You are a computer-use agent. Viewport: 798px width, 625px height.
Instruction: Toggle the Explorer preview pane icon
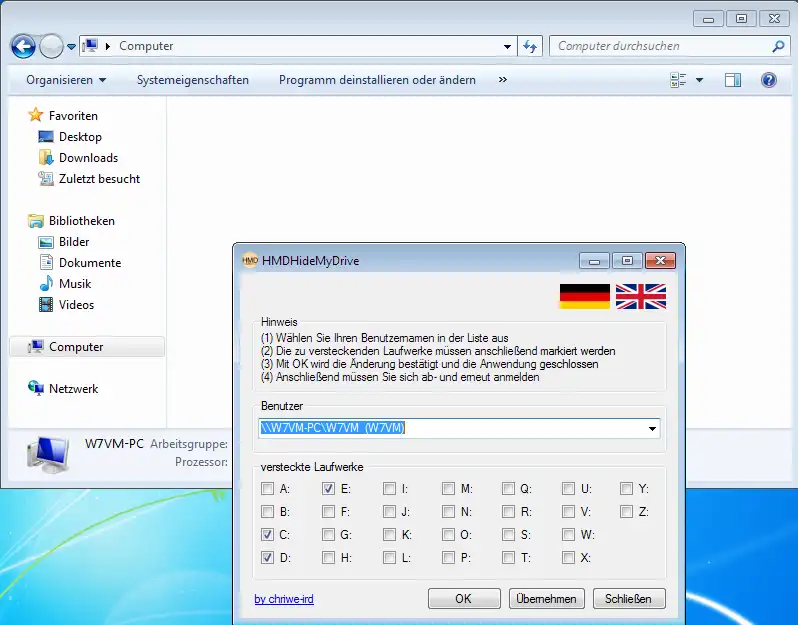pos(732,80)
